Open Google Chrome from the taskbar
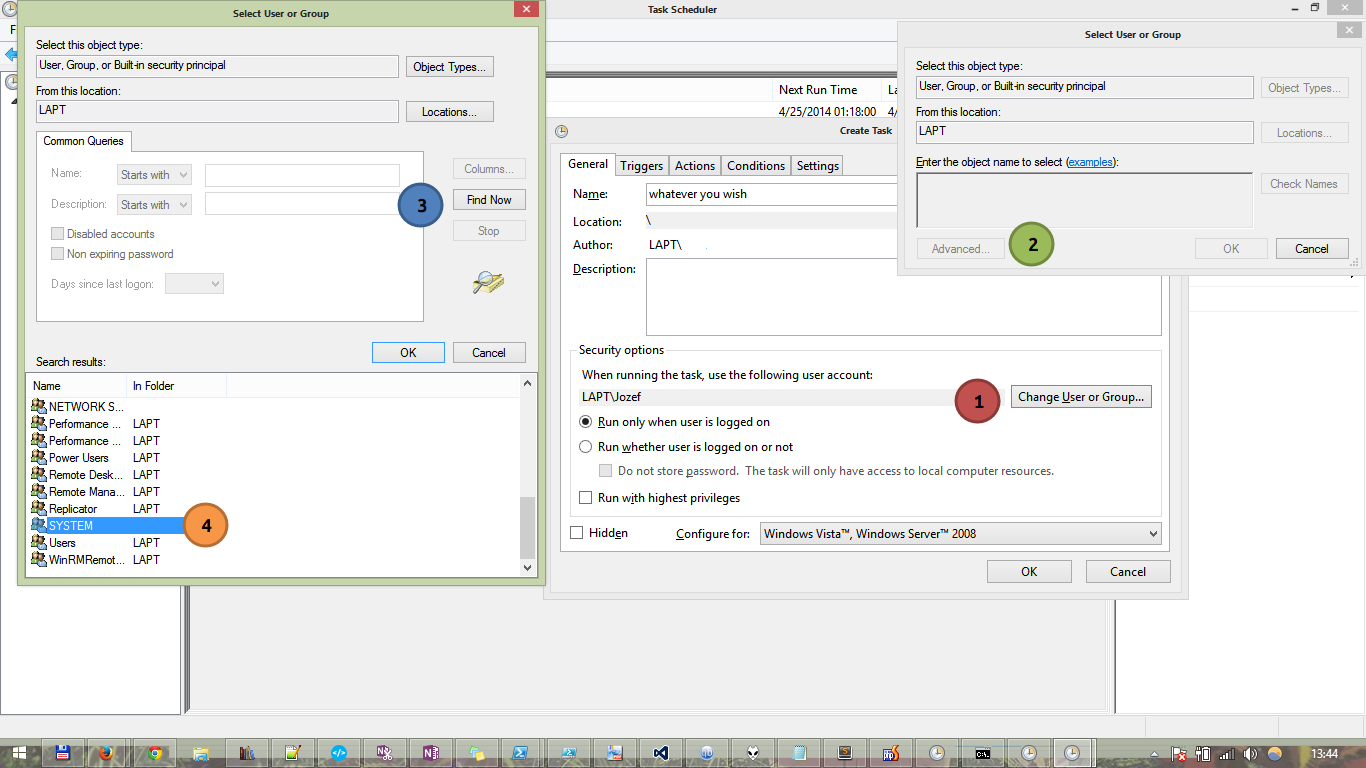Image resolution: width=1366 pixels, height=768 pixels. [x=154, y=753]
